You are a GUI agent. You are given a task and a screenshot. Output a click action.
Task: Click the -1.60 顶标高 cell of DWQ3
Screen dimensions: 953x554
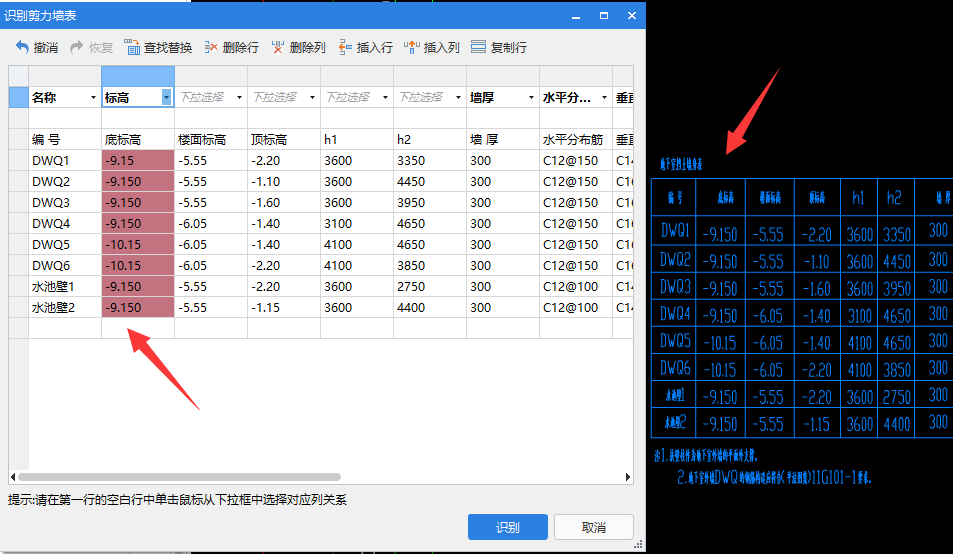(284, 202)
